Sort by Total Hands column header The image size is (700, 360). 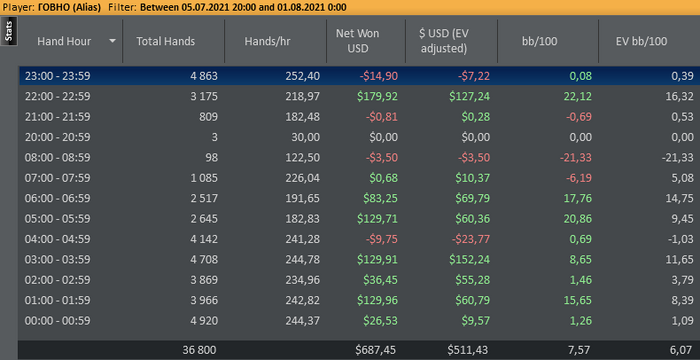coord(174,41)
